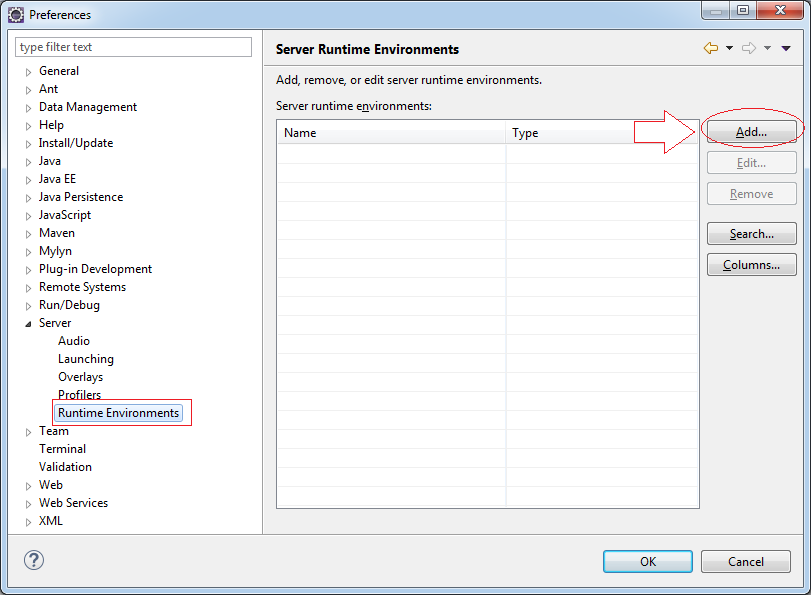811x595 pixels.
Task: Select Launching under Server
Action: [86, 359]
